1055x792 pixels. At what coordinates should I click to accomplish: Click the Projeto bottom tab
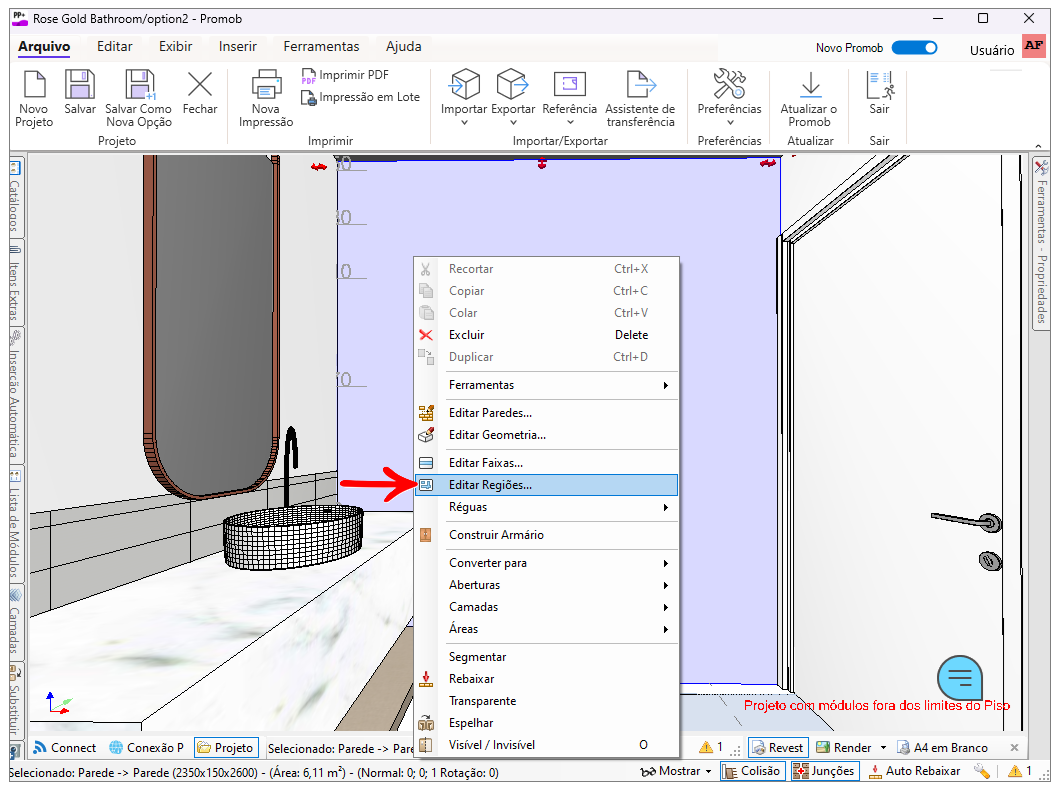(226, 748)
